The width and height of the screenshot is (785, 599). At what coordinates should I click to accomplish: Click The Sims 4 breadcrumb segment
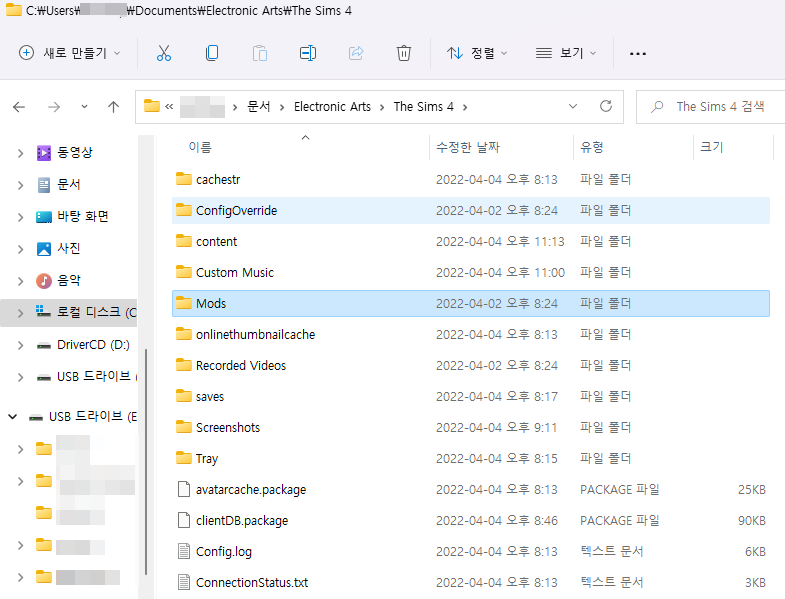pyautogui.click(x=424, y=107)
